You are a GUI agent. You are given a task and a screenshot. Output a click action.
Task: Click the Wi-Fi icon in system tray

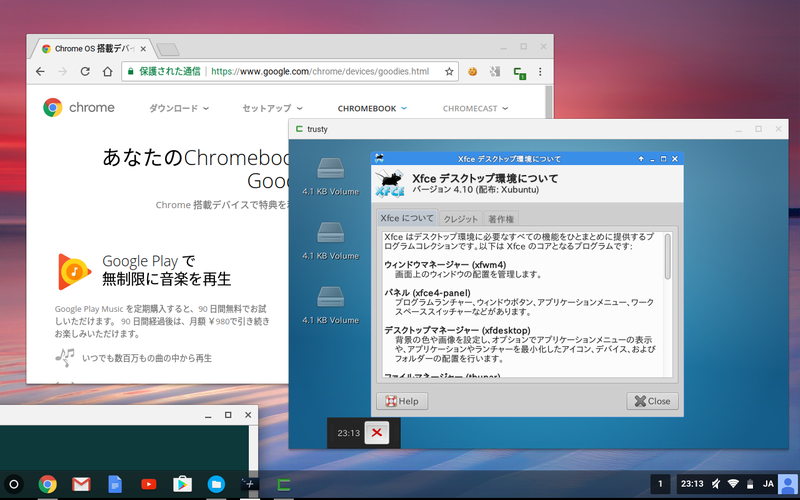tap(733, 484)
